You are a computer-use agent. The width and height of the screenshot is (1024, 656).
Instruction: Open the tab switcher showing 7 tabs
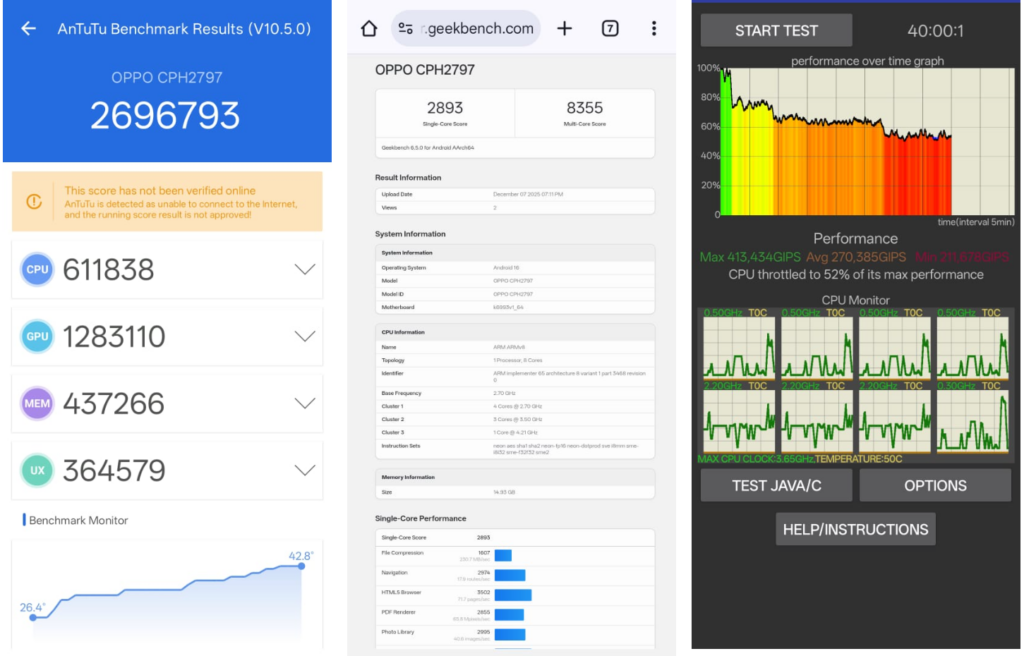(610, 28)
